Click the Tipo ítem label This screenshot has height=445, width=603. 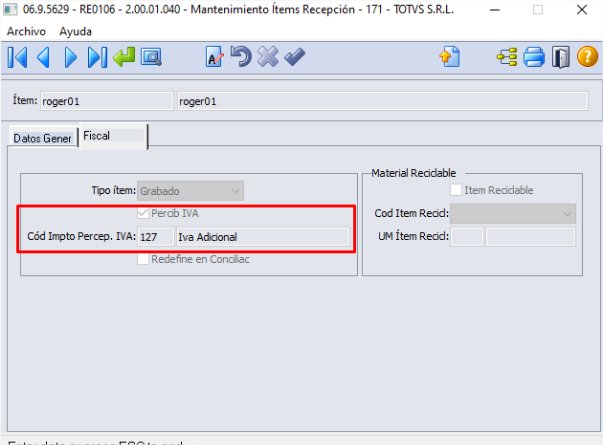[x=114, y=190]
